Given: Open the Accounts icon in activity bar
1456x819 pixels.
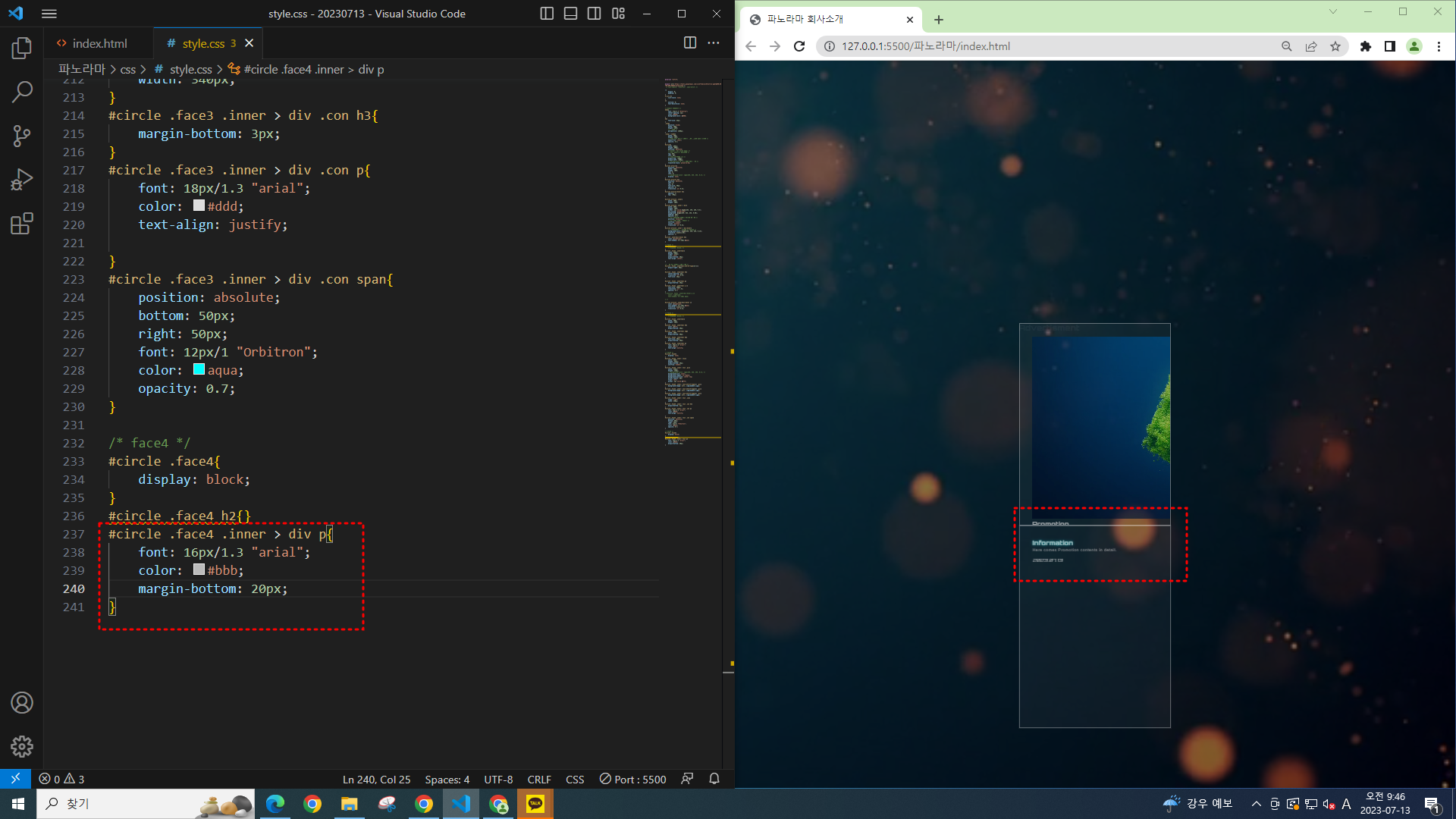Looking at the screenshot, I should [x=22, y=703].
